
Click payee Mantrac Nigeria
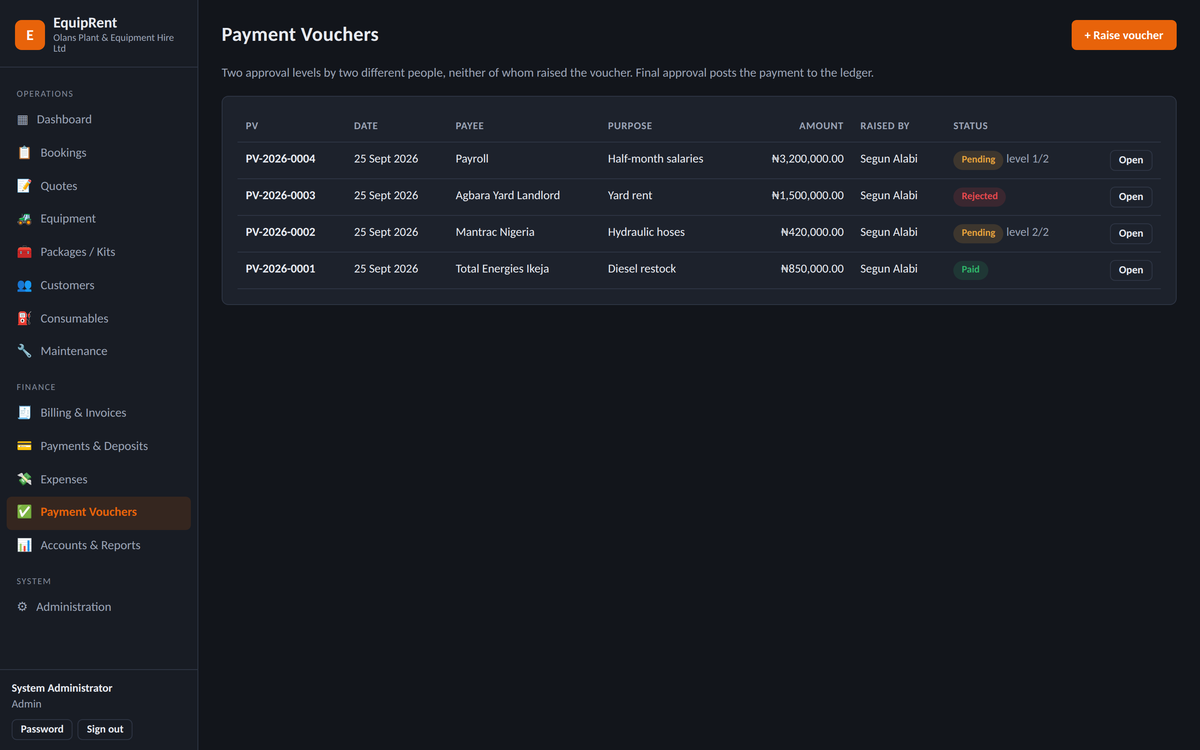pyautogui.click(x=495, y=232)
